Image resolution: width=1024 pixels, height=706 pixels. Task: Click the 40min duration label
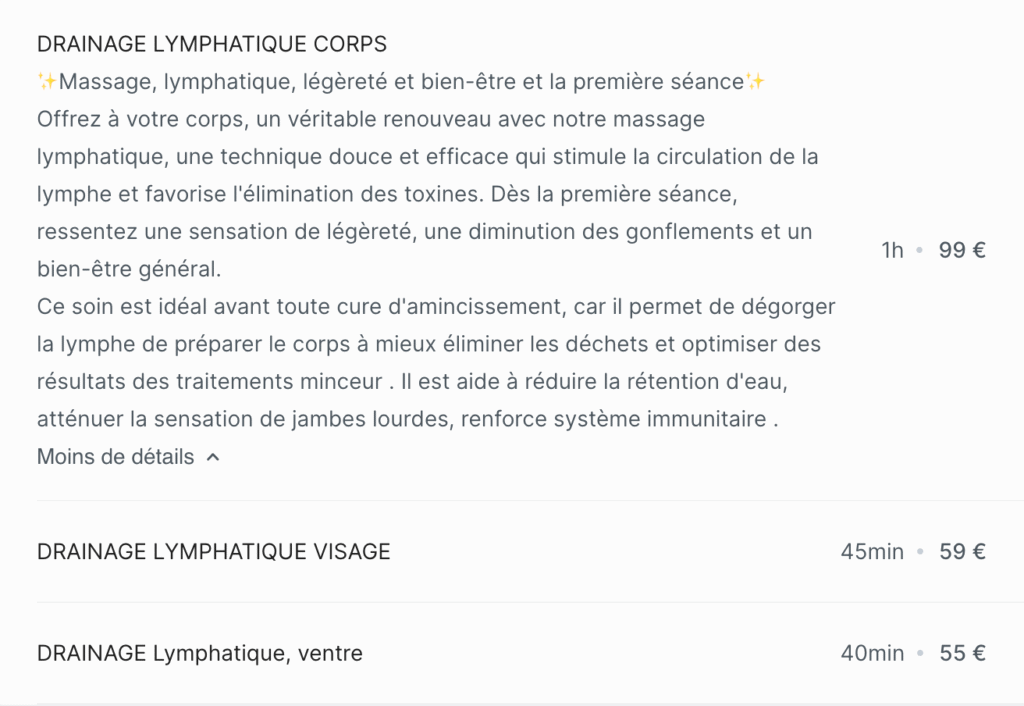tap(872, 653)
